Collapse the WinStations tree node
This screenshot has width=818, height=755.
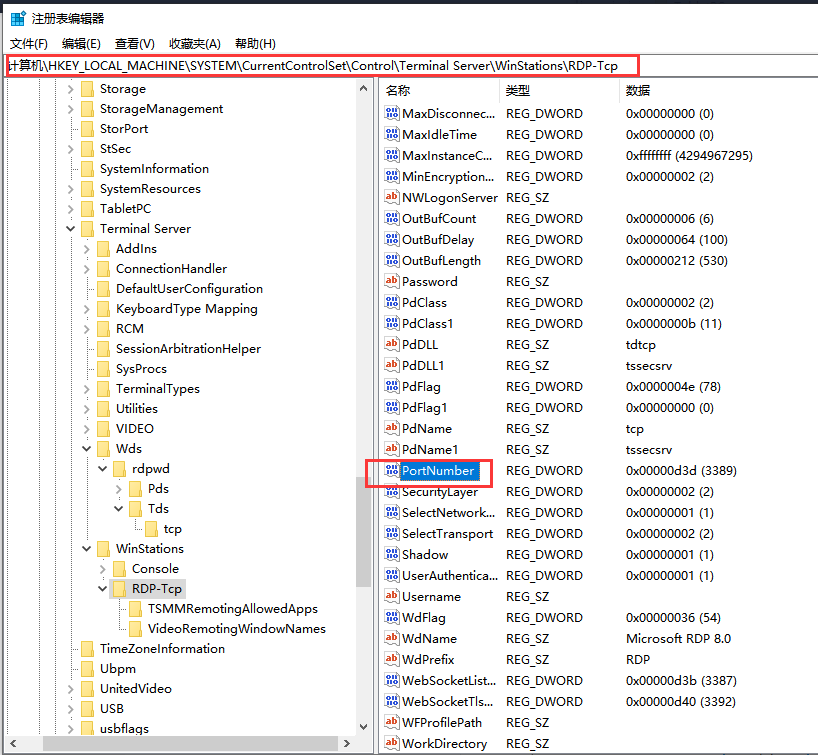[x=87, y=549]
